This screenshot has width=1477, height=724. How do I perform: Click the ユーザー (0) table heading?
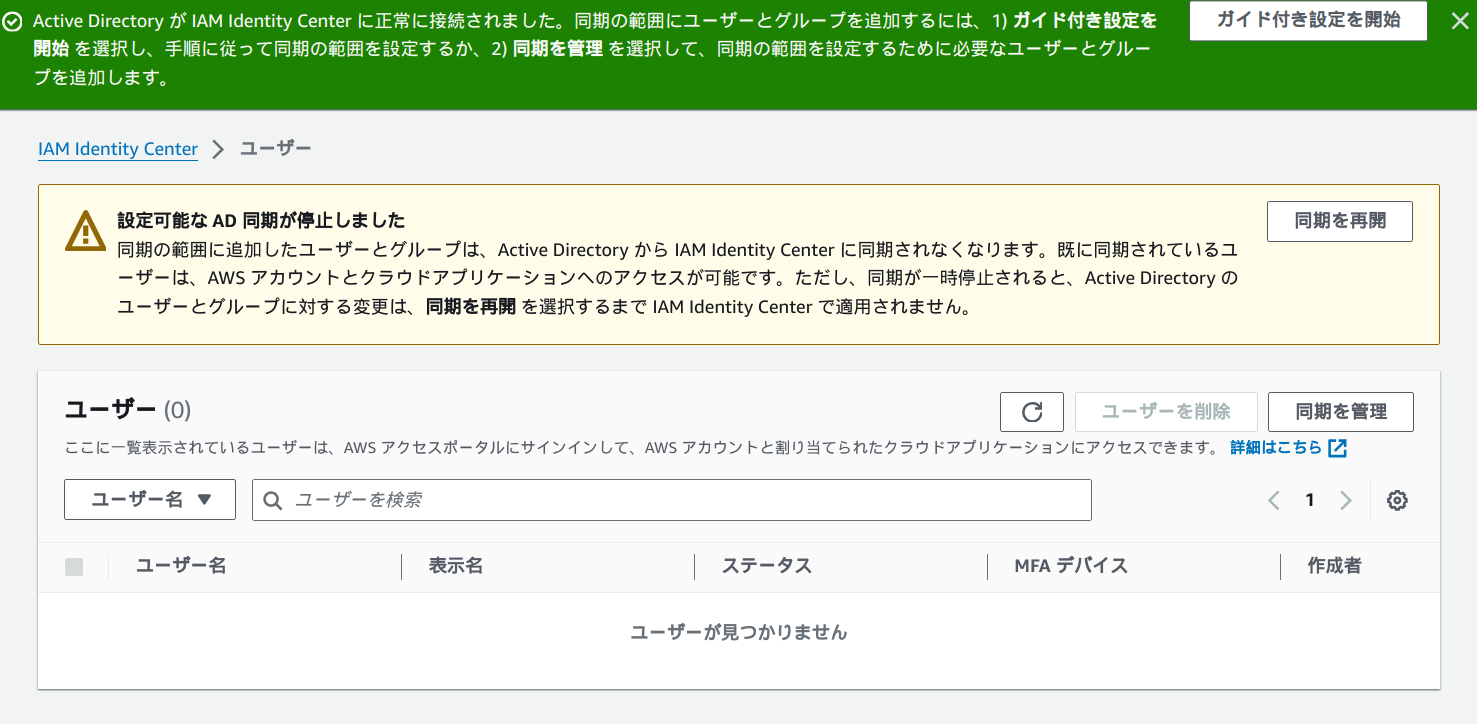(127, 409)
